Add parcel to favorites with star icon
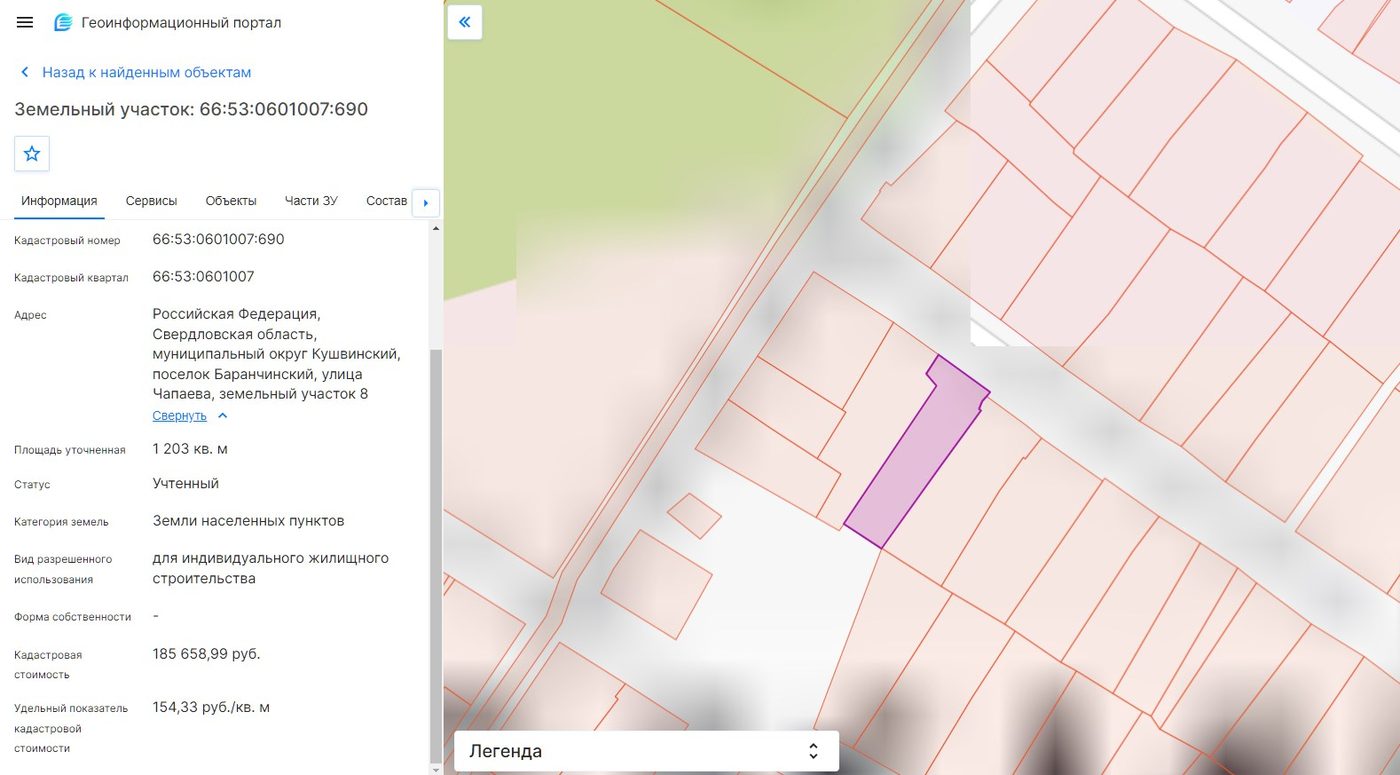The height and width of the screenshot is (775, 1400). click(32, 154)
